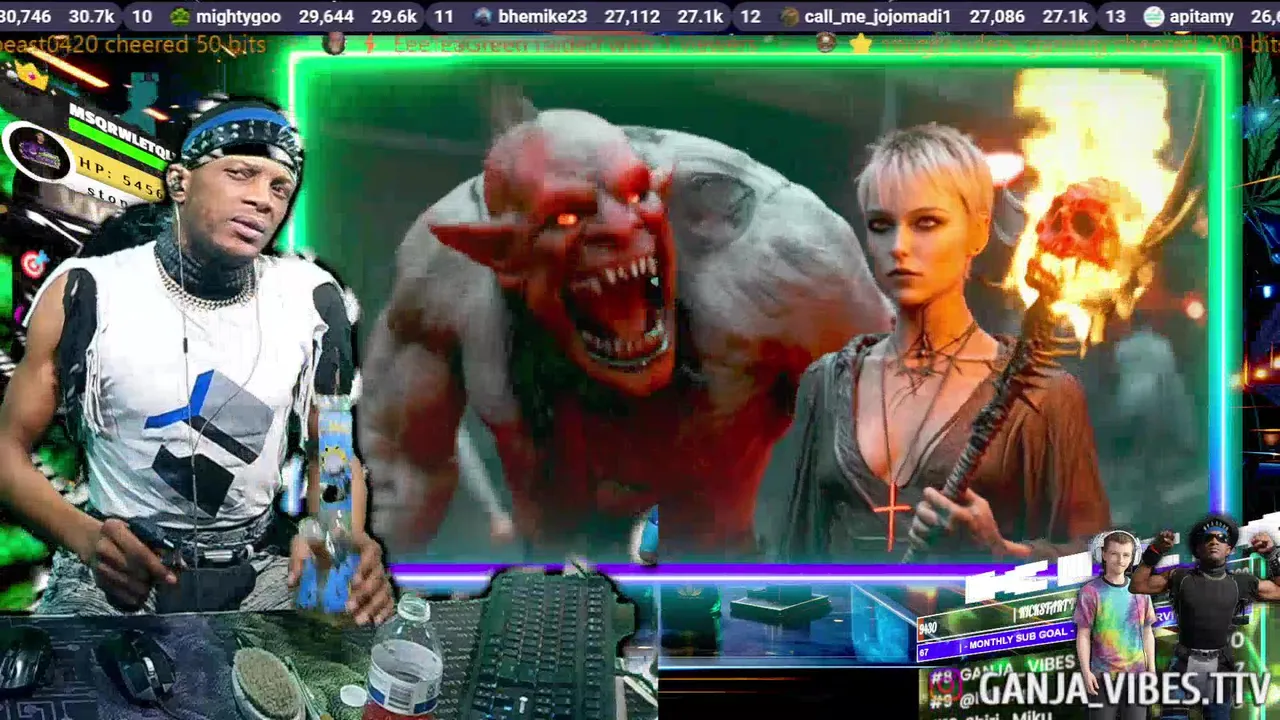The width and height of the screenshot is (1280, 720).
Task: Click the red target icon beside webcam
Action: tap(34, 265)
